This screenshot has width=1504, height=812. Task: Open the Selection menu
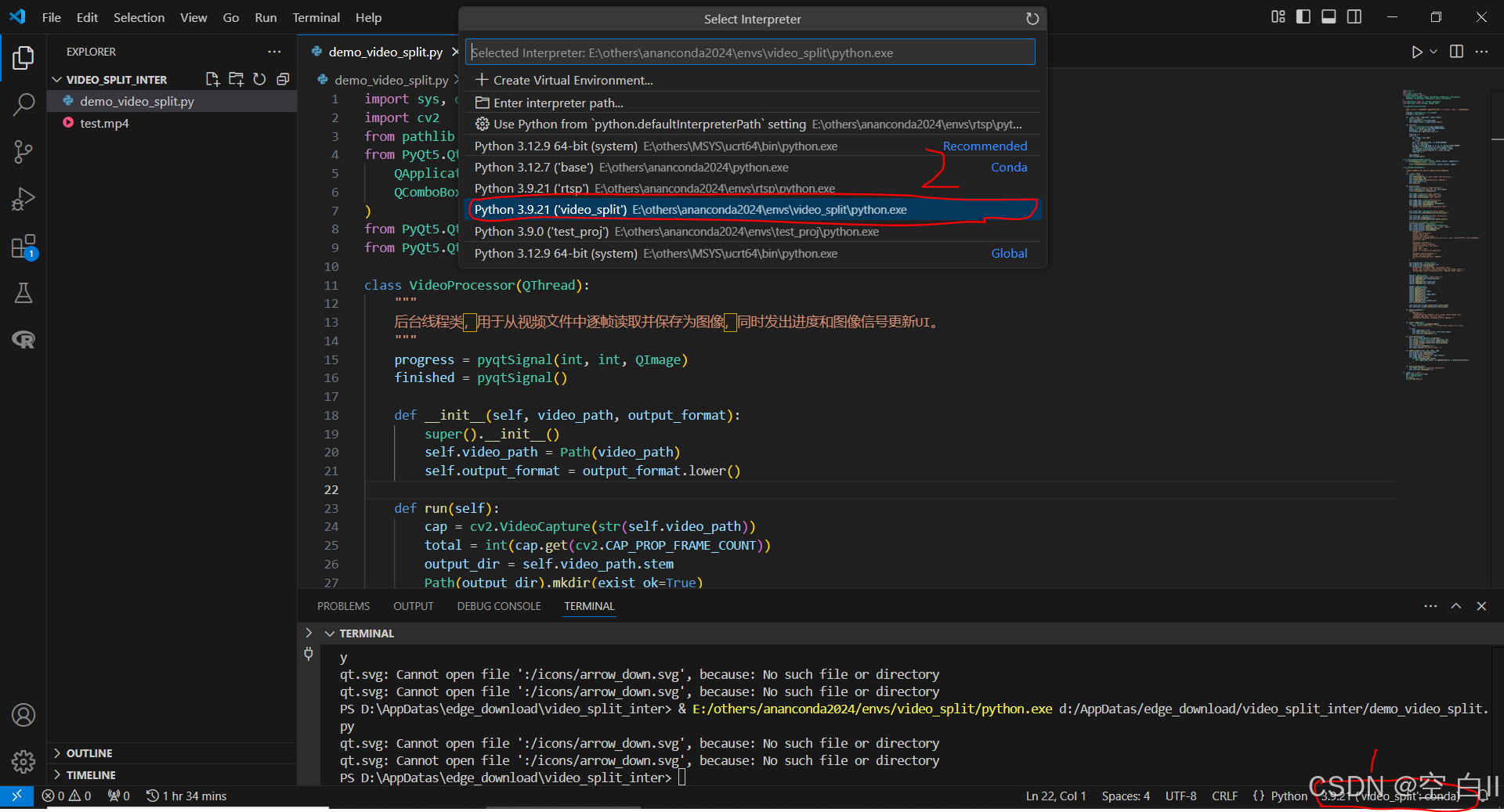pyautogui.click(x=139, y=17)
